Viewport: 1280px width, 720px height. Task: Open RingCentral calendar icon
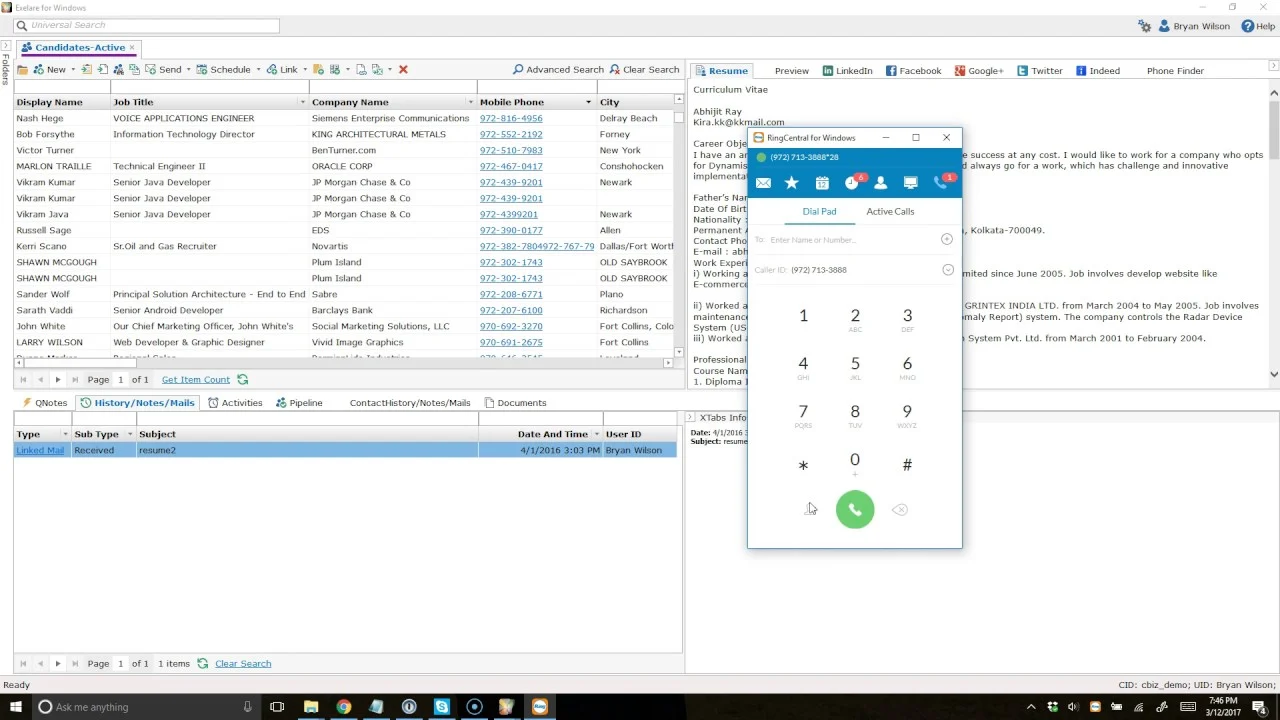coord(822,183)
